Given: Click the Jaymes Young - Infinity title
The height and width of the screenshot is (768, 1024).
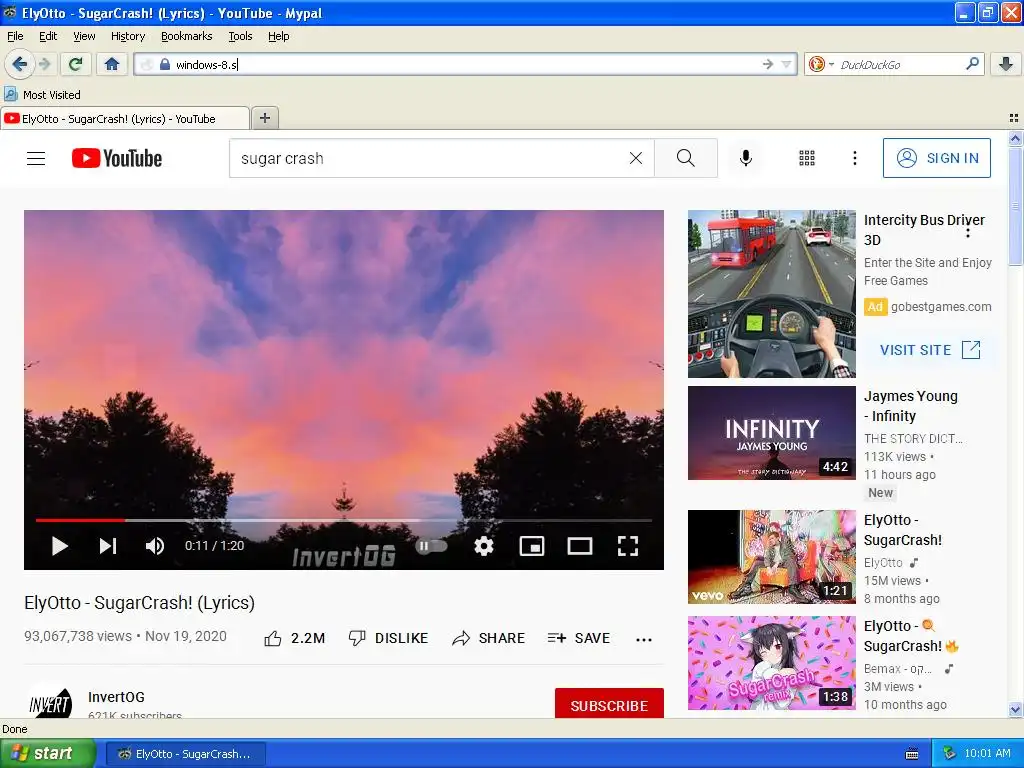Looking at the screenshot, I should pyautogui.click(x=911, y=406).
